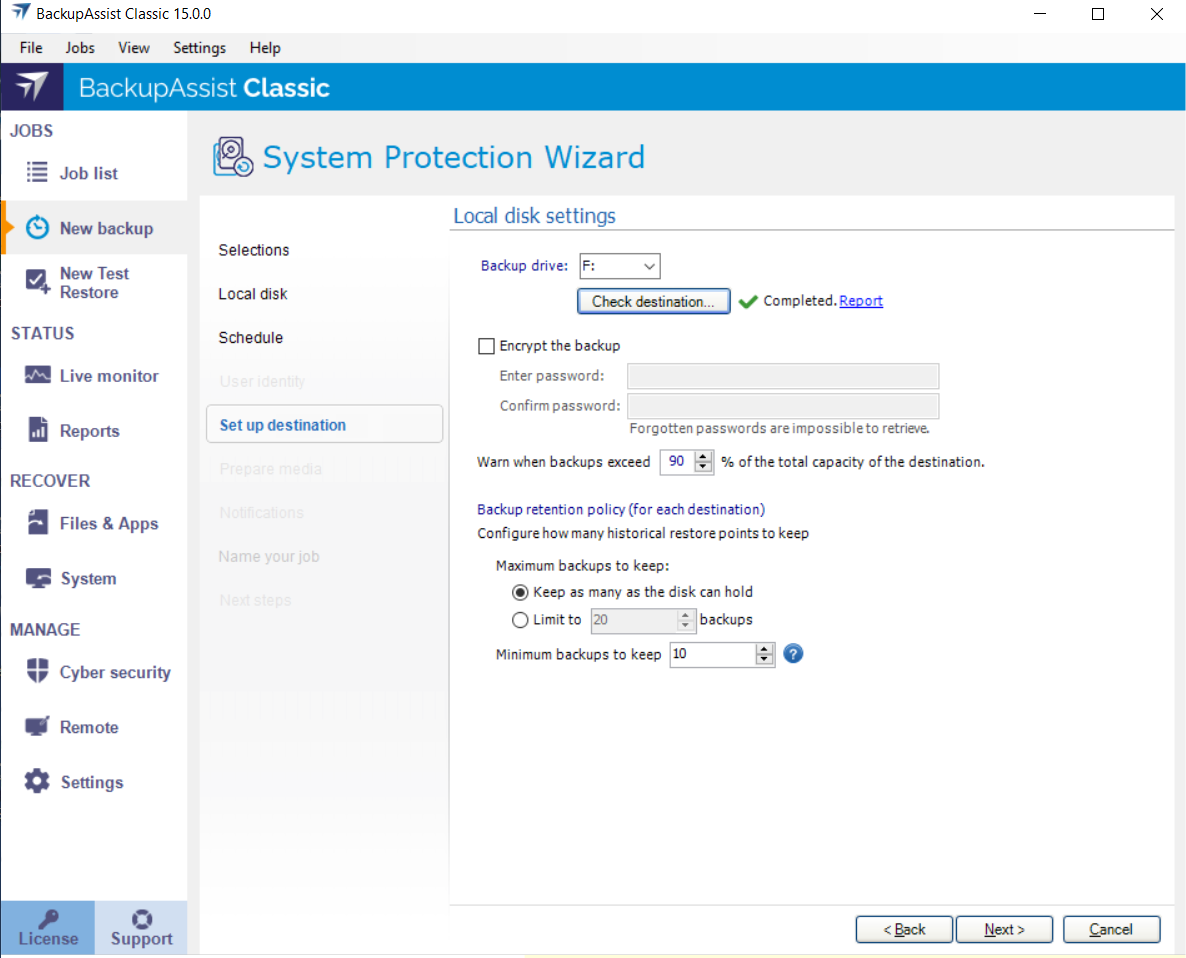This screenshot has width=1186, height=958.
Task: Open the View menu in menu bar
Action: pyautogui.click(x=133, y=48)
